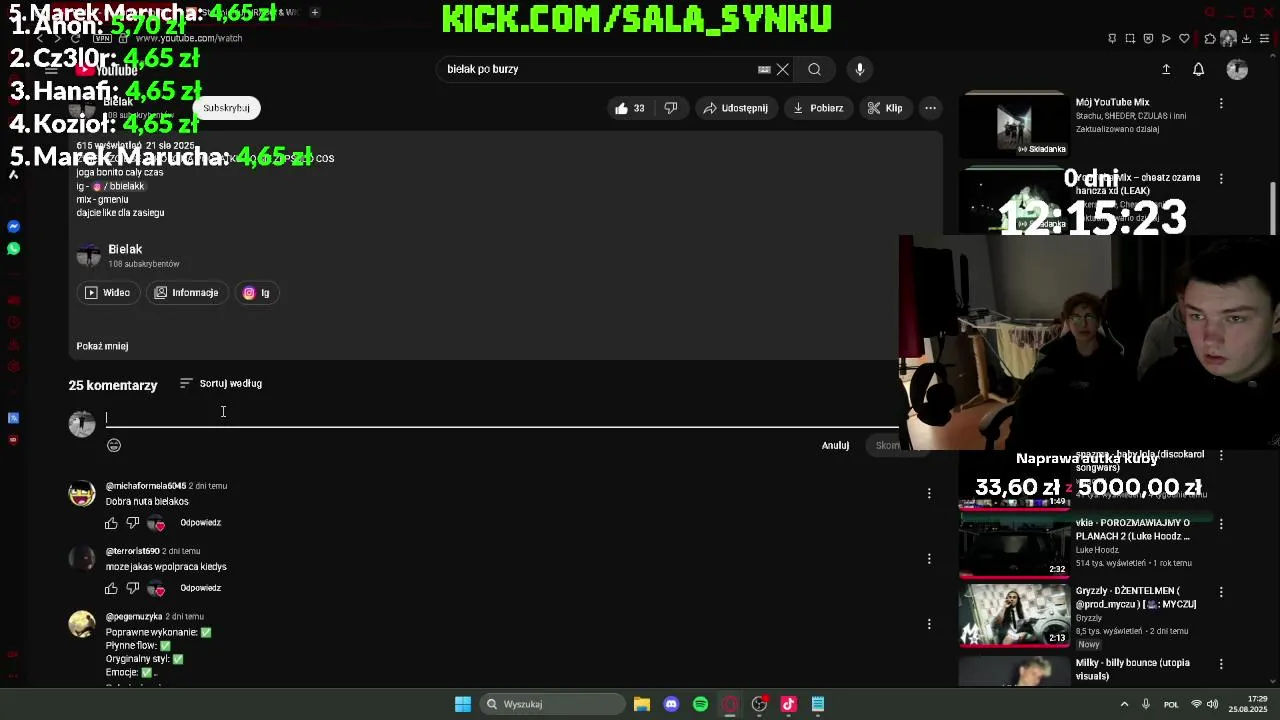This screenshot has height=720, width=1280.
Task: Open YouTube notifications bell
Action: pos(1198,69)
